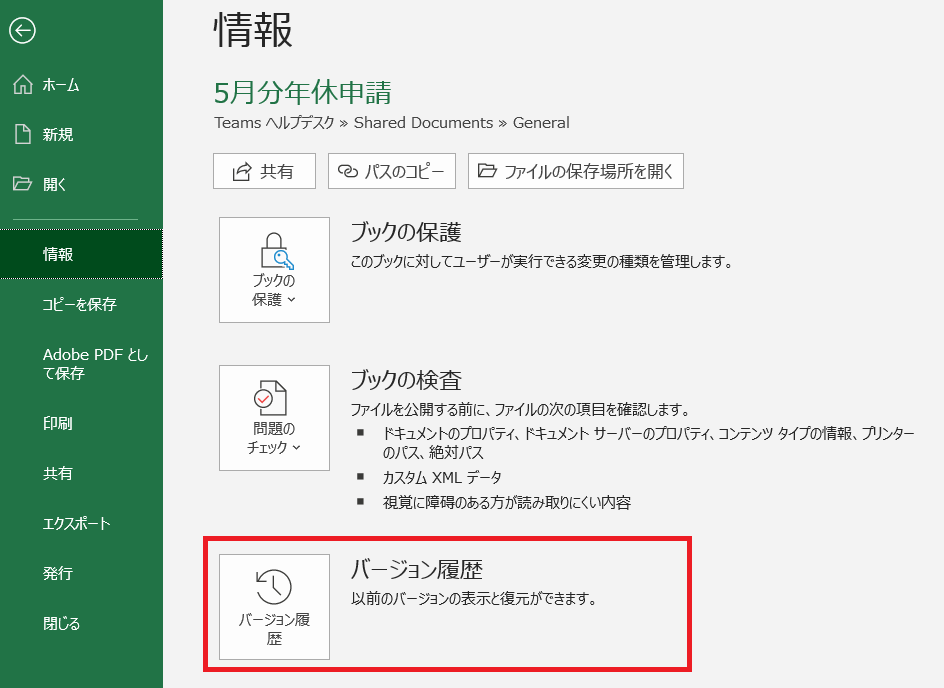The width and height of the screenshot is (944, 688).
Task: Click the カスタム XML データ bullet item
Action: point(442,477)
